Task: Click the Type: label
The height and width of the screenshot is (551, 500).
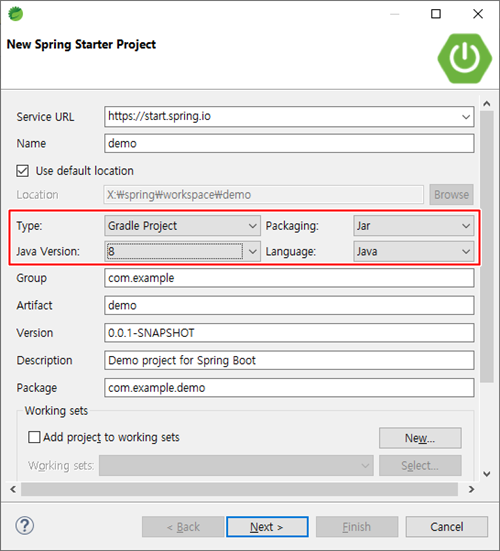Action: point(29,226)
